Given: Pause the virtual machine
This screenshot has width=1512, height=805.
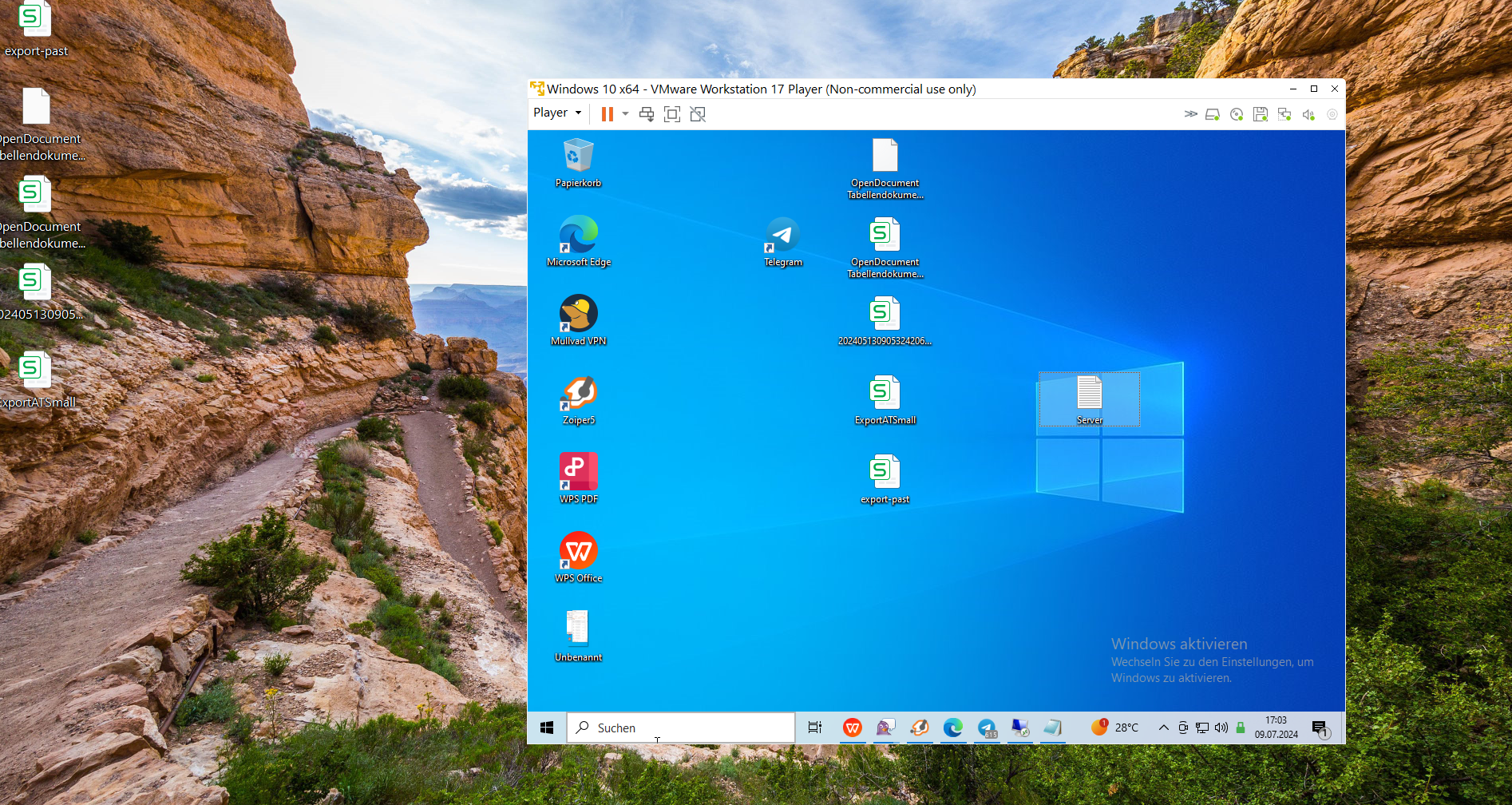Looking at the screenshot, I should [608, 114].
